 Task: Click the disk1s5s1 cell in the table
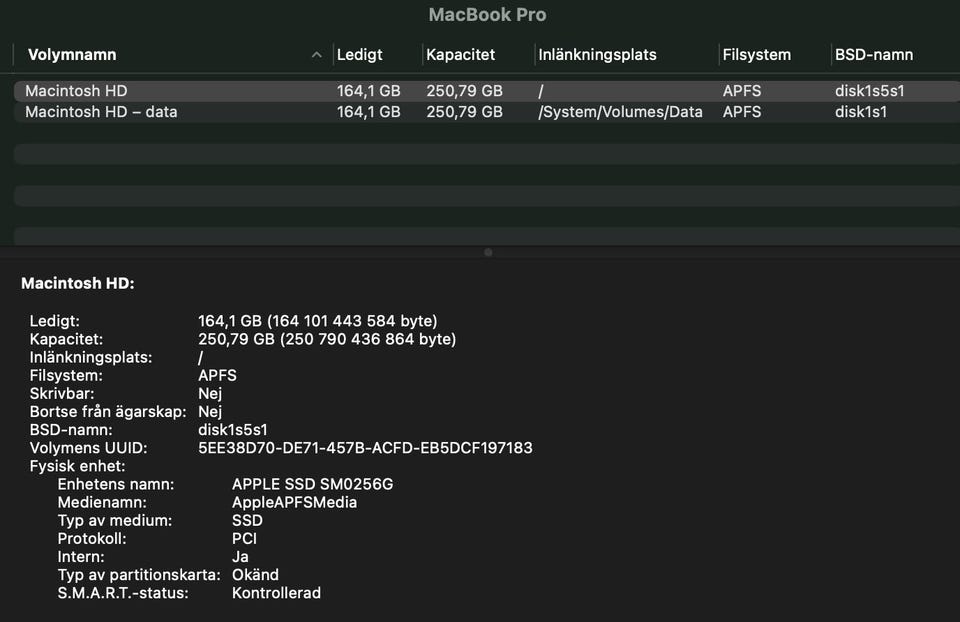[x=869, y=91]
